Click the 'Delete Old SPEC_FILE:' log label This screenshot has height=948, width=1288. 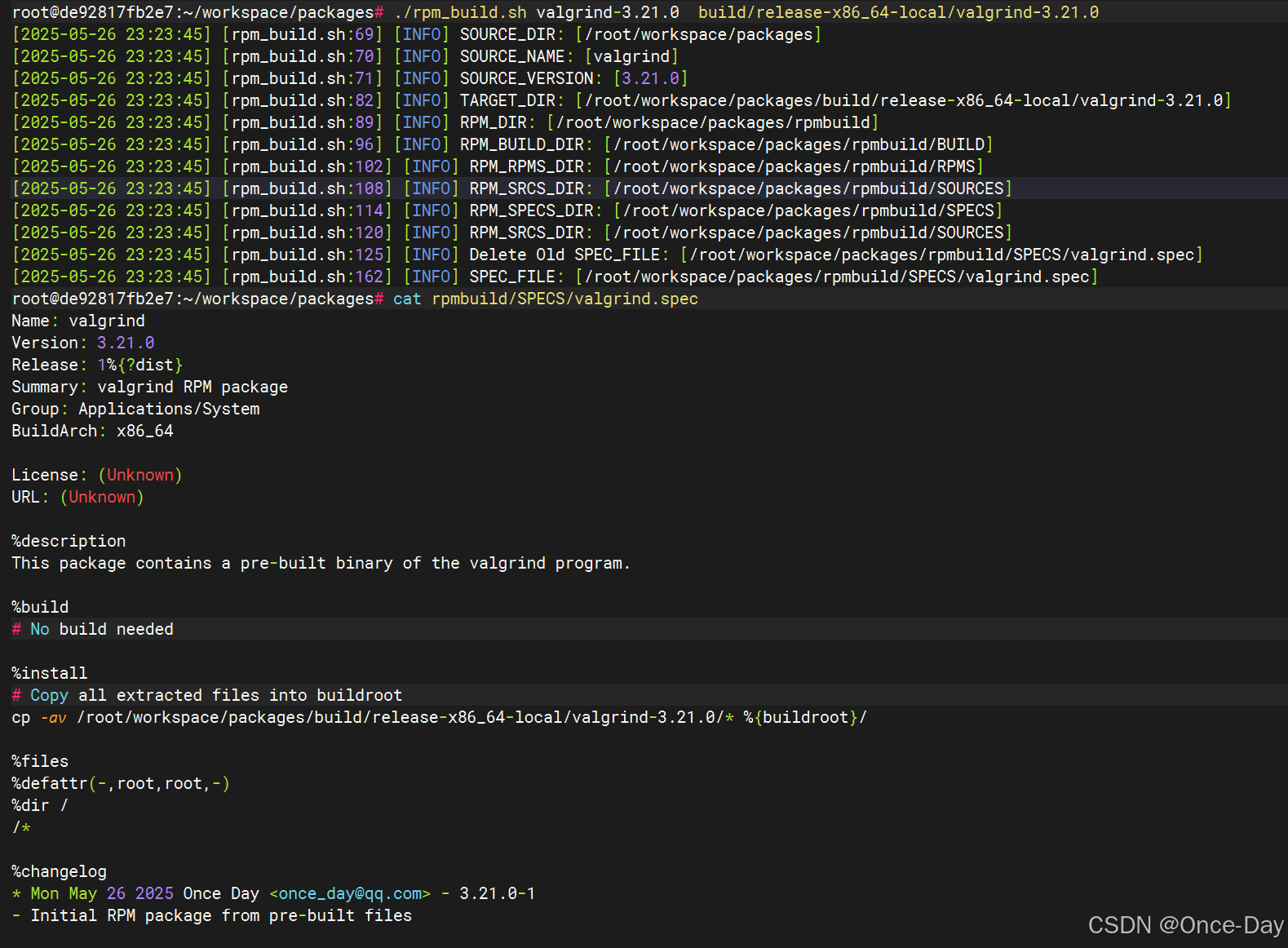[x=569, y=255]
